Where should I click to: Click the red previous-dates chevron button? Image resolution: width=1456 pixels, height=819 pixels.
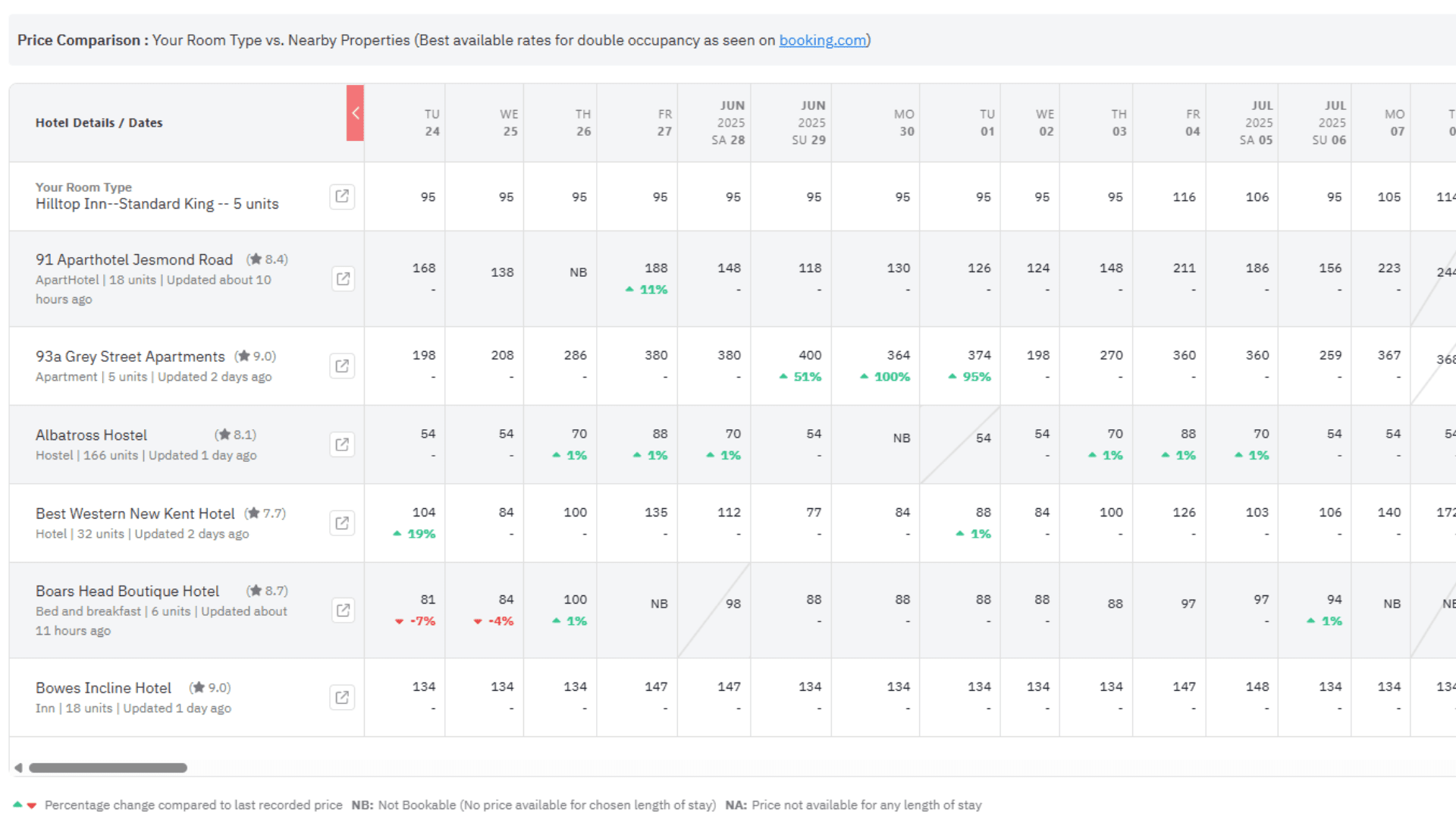(x=355, y=113)
